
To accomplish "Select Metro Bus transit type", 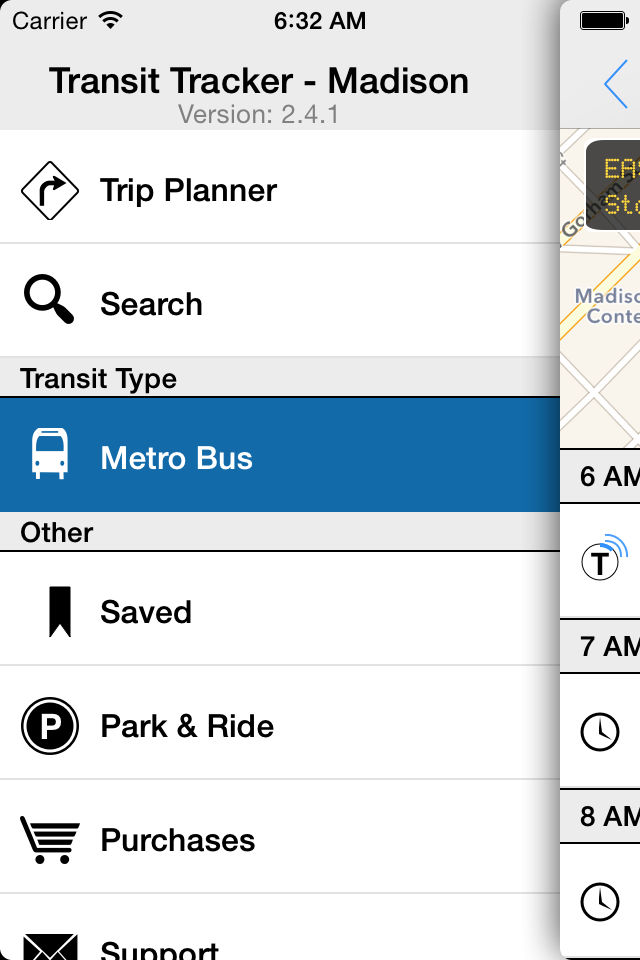I will [x=177, y=458].
